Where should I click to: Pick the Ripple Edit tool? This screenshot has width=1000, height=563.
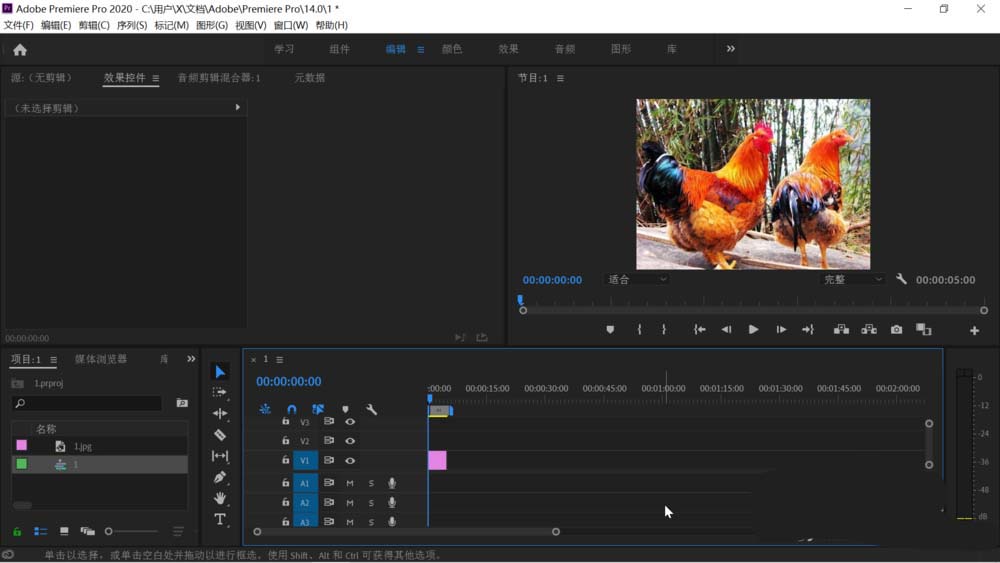tap(220, 414)
